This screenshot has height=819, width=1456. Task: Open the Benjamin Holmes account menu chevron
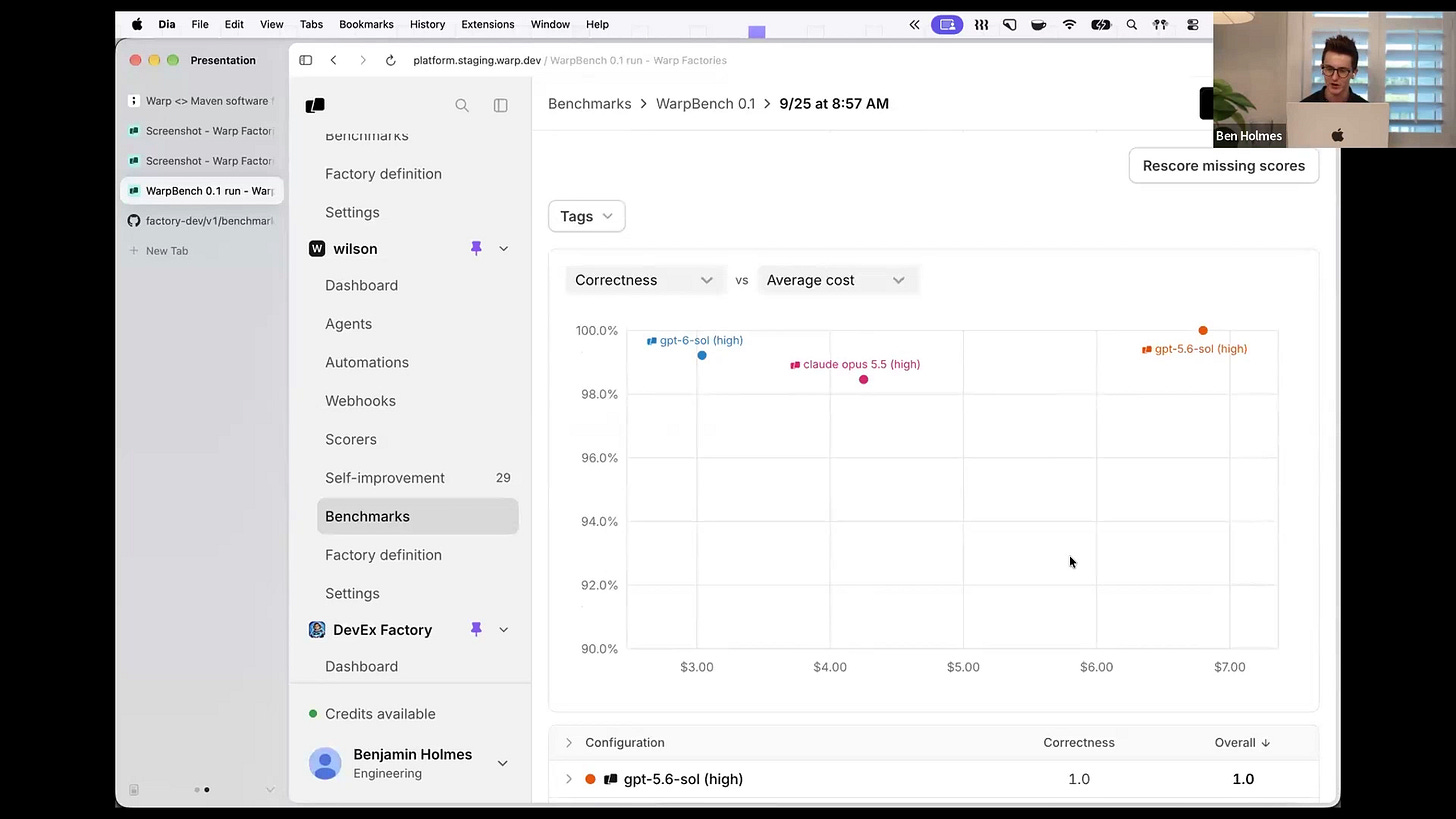[x=502, y=763]
